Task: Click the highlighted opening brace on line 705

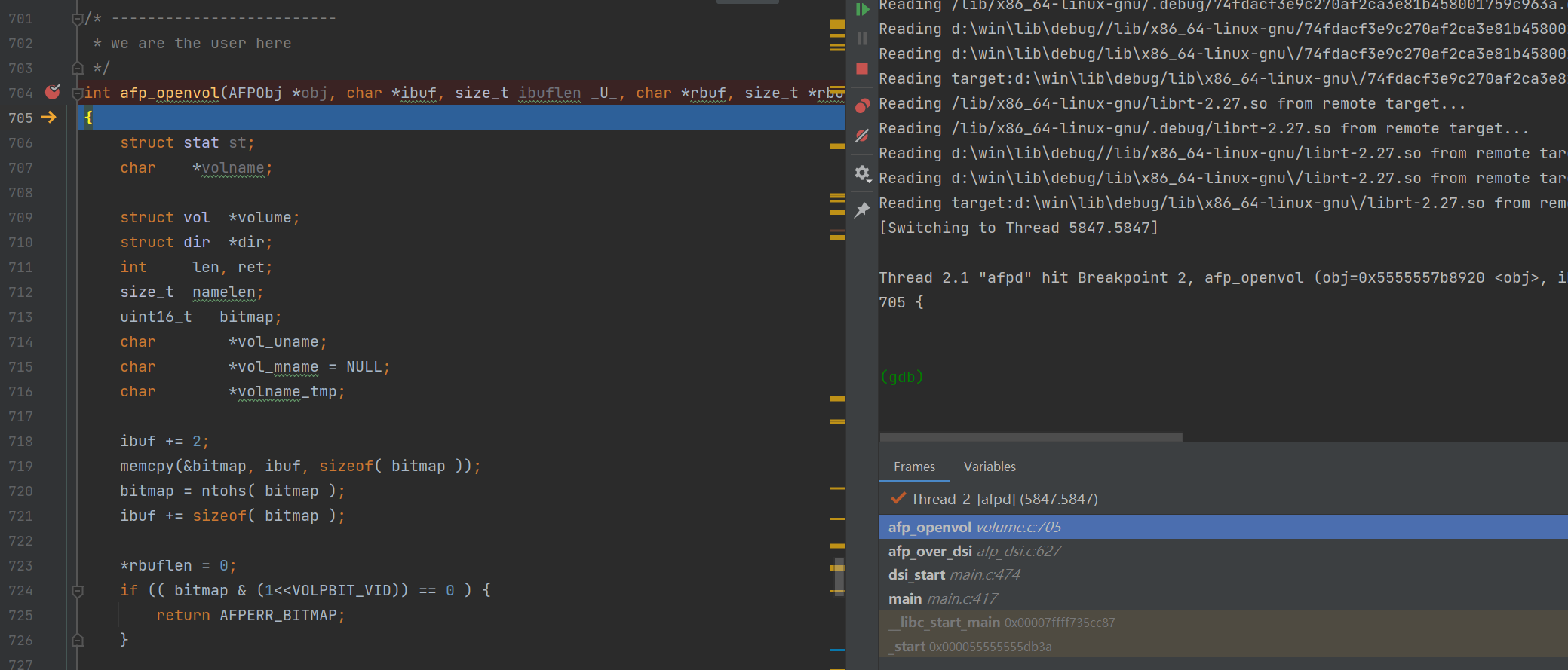Action: [x=88, y=118]
